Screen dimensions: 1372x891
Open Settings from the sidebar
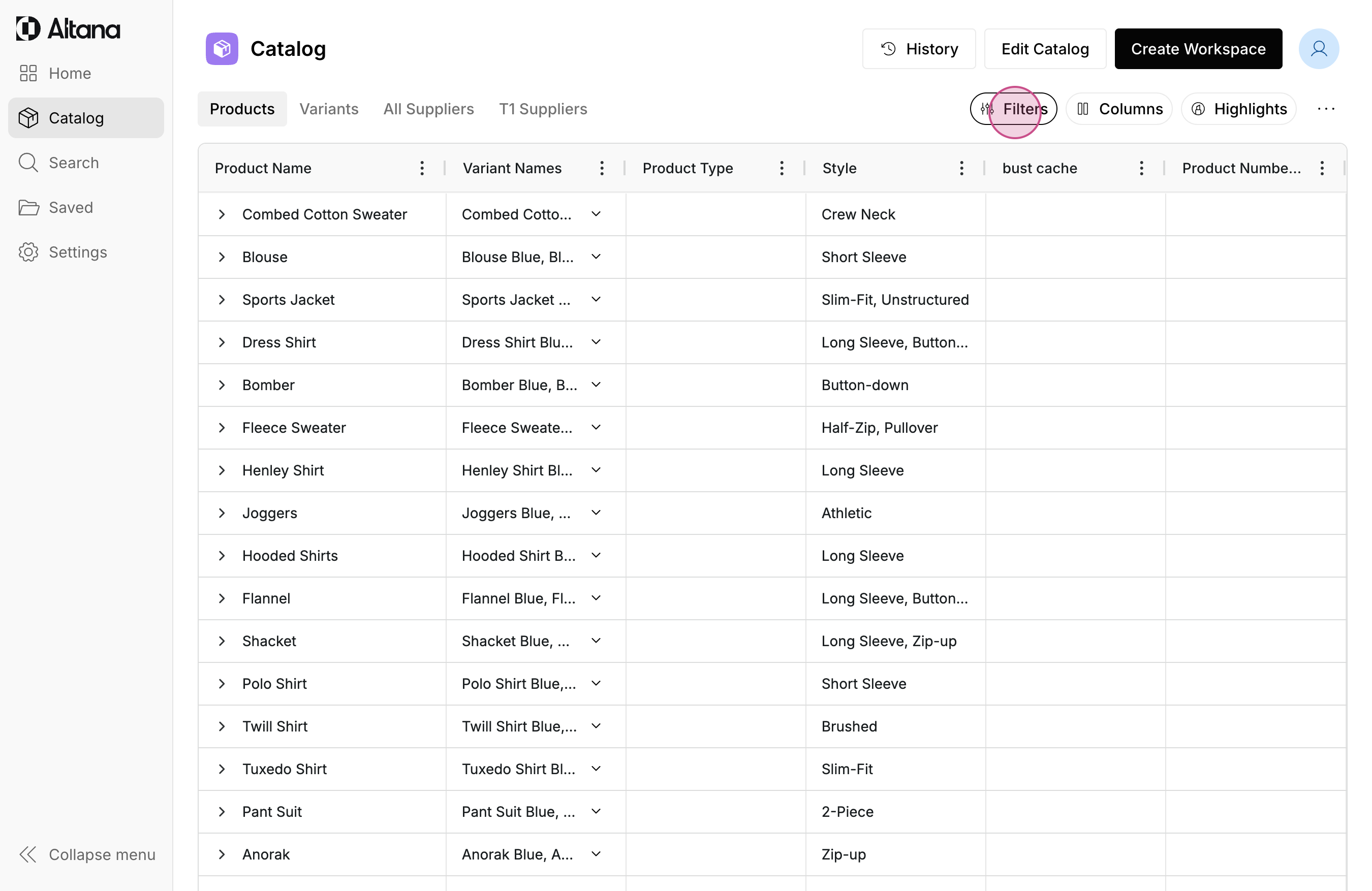[x=77, y=252]
